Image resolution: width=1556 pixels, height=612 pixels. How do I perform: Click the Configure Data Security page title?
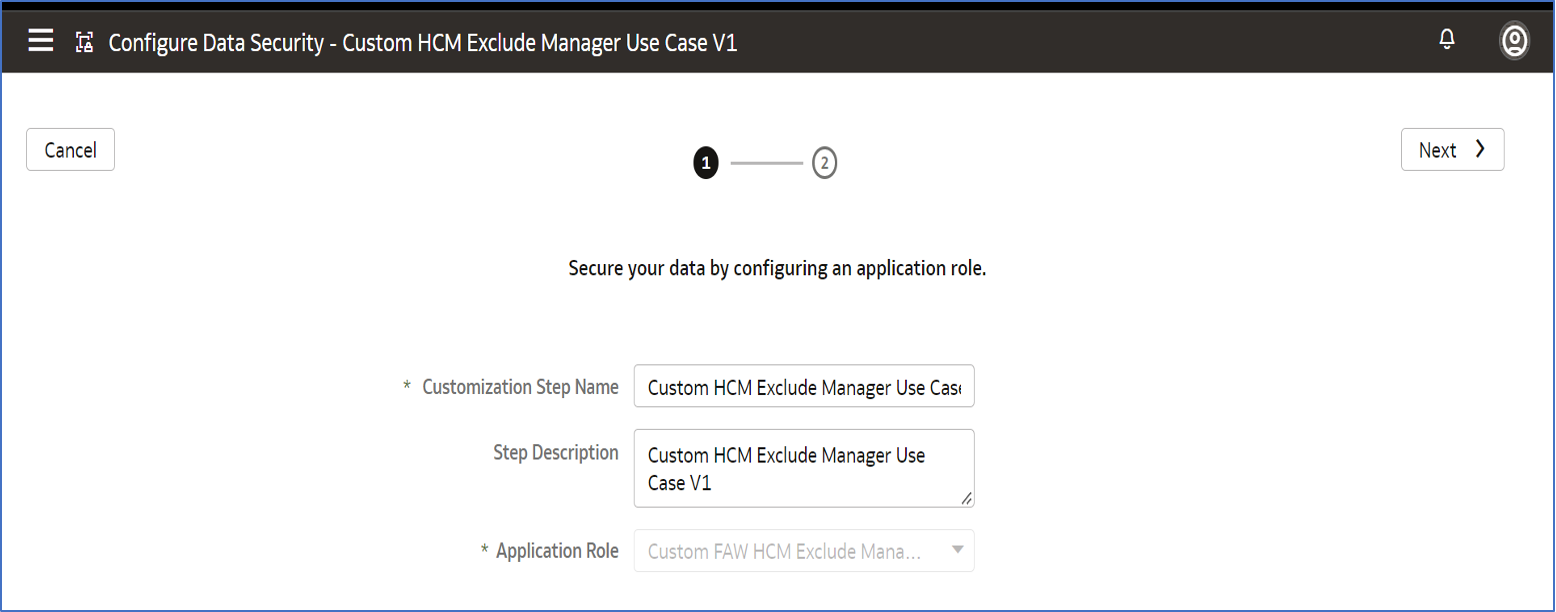click(x=422, y=43)
